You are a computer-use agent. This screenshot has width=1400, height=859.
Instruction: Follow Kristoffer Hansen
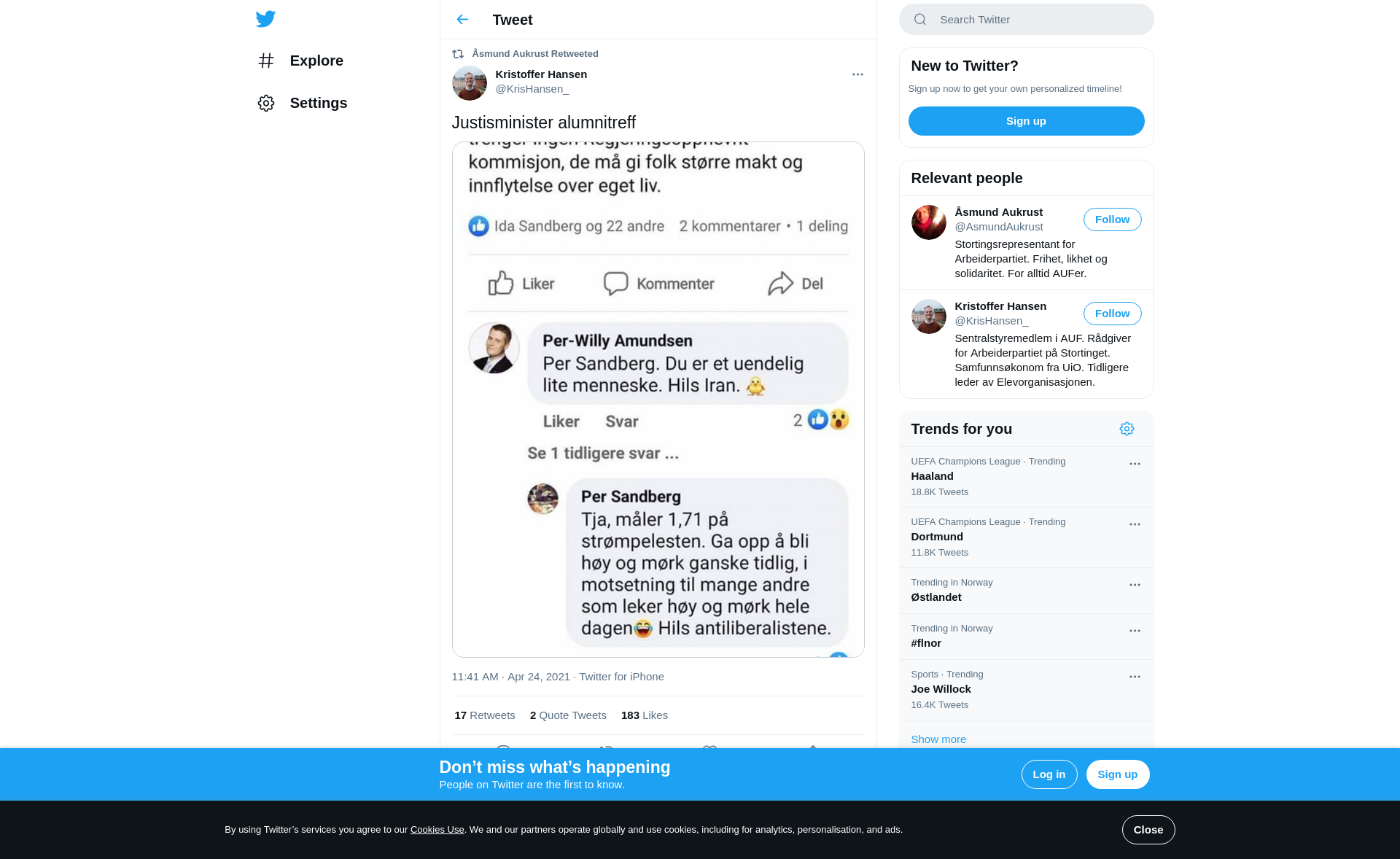[x=1112, y=314]
